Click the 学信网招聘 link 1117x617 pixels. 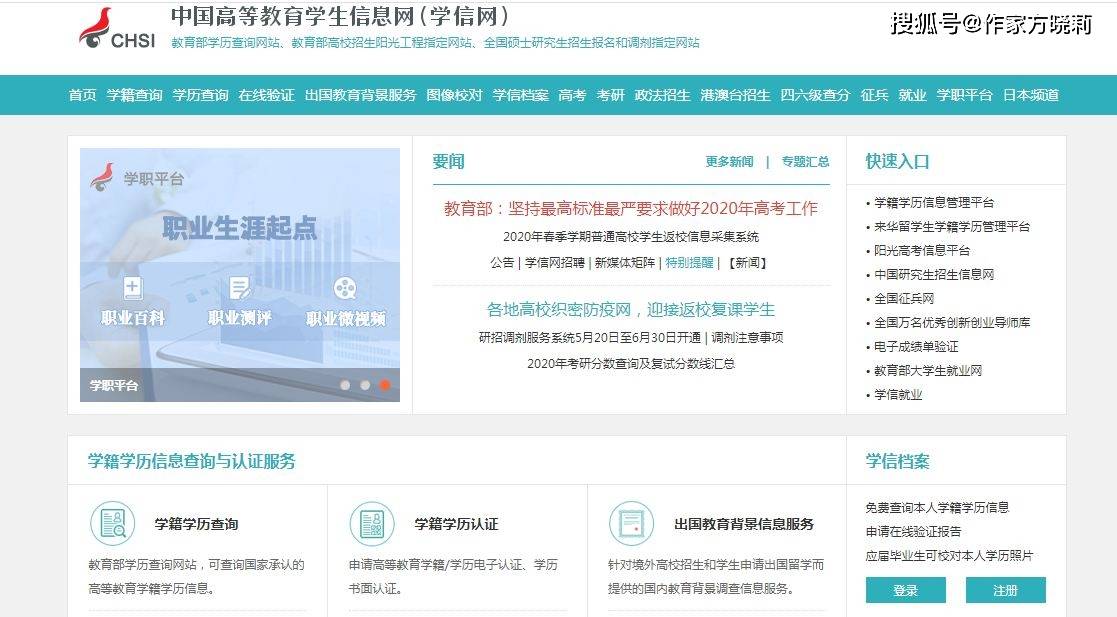(x=554, y=263)
